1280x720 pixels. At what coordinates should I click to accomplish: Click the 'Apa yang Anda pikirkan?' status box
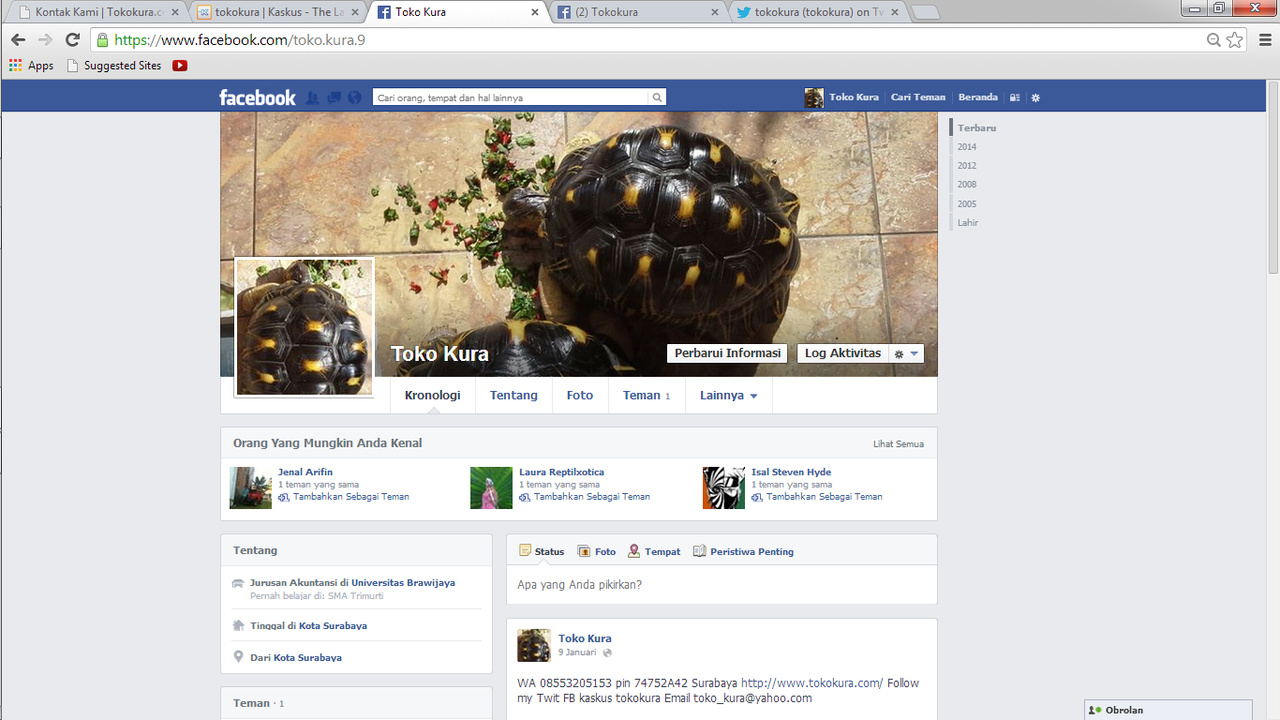722,585
